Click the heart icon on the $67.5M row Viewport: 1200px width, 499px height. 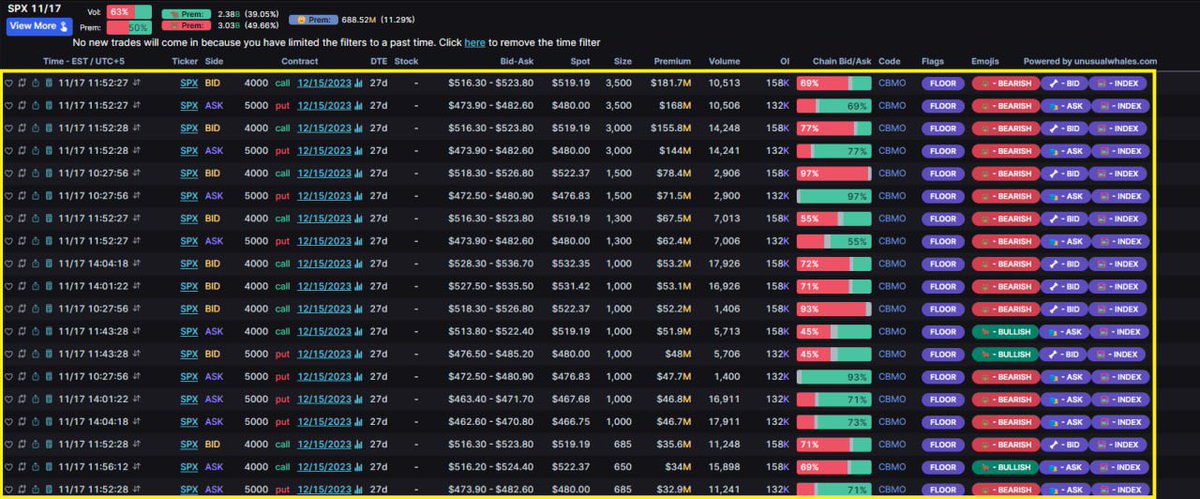[x=9, y=218]
